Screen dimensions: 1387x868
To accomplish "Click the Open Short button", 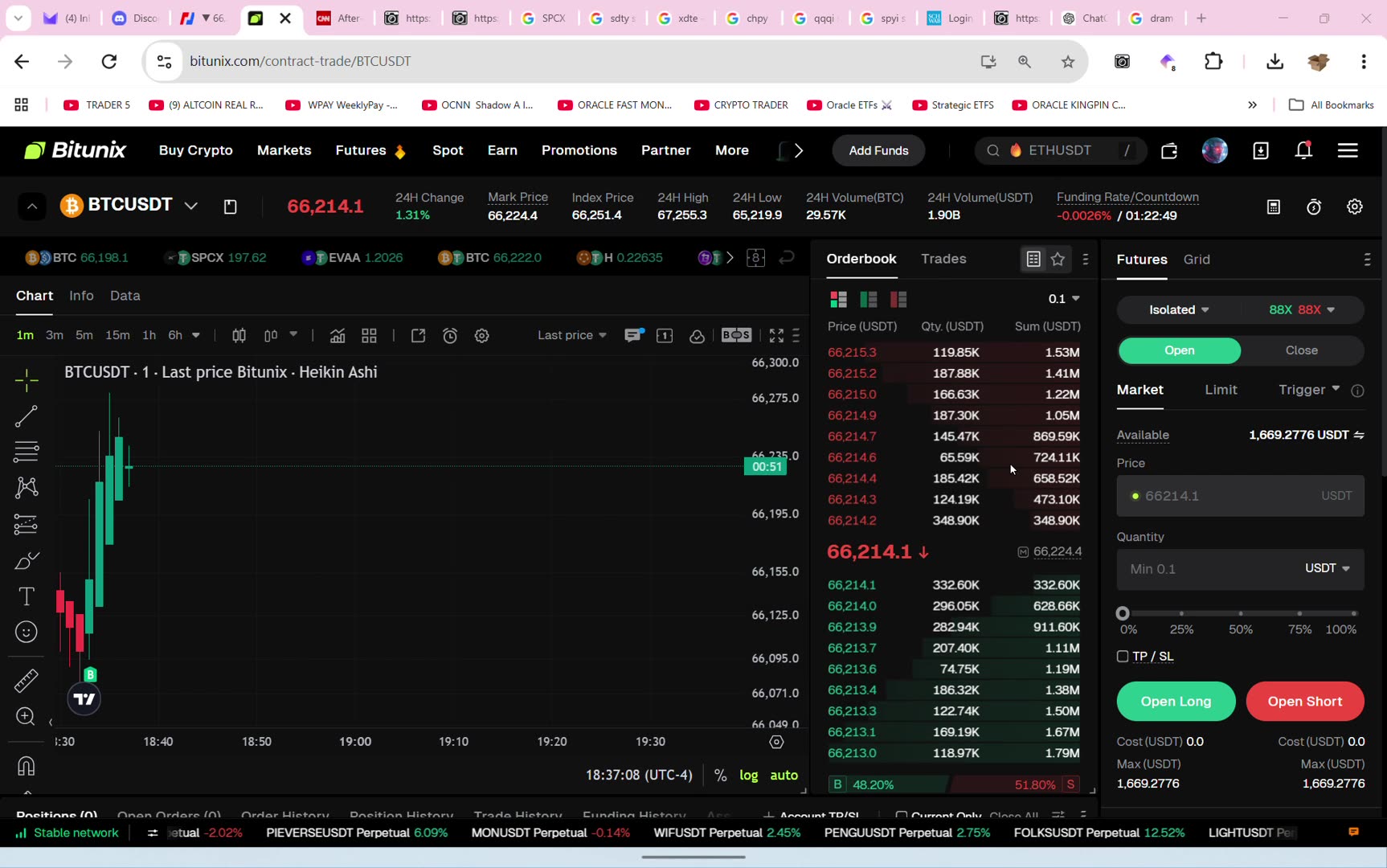I will tap(1305, 702).
